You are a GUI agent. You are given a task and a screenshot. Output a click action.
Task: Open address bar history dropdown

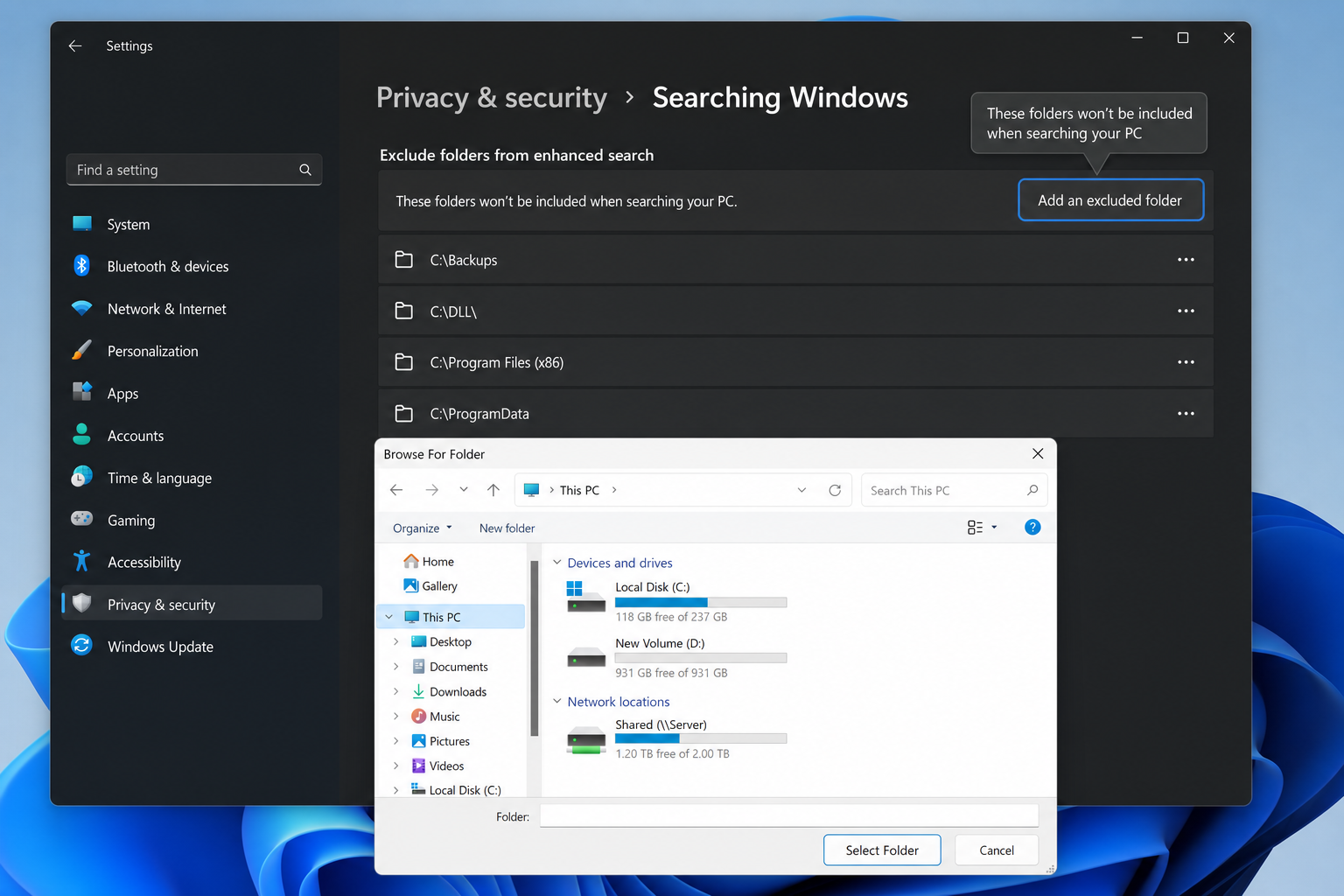pyautogui.click(x=801, y=490)
